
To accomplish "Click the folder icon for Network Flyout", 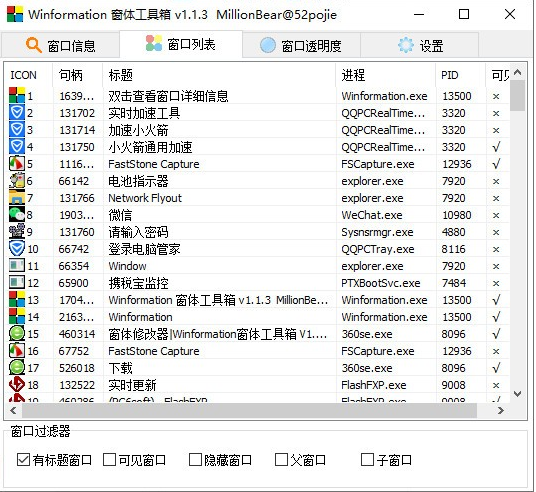I will 17,198.
